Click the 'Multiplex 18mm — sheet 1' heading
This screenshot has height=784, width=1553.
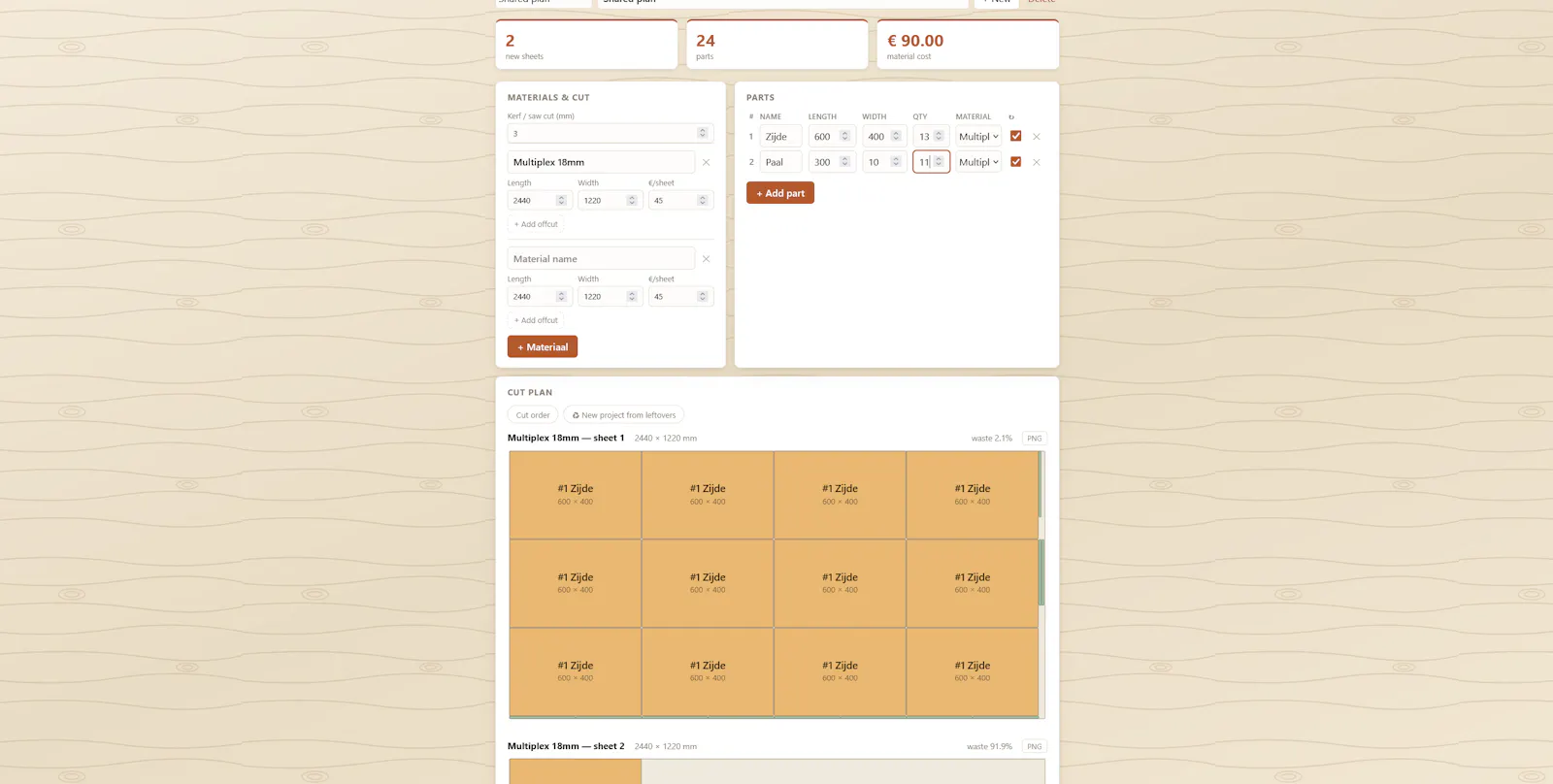click(x=566, y=439)
